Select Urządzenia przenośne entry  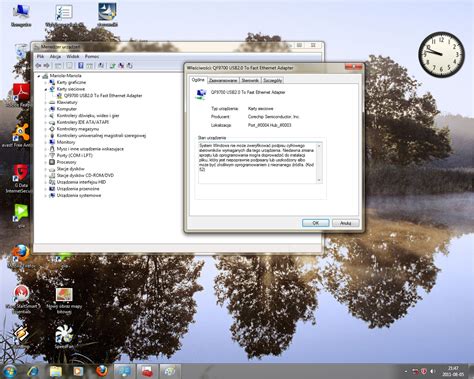(78, 189)
